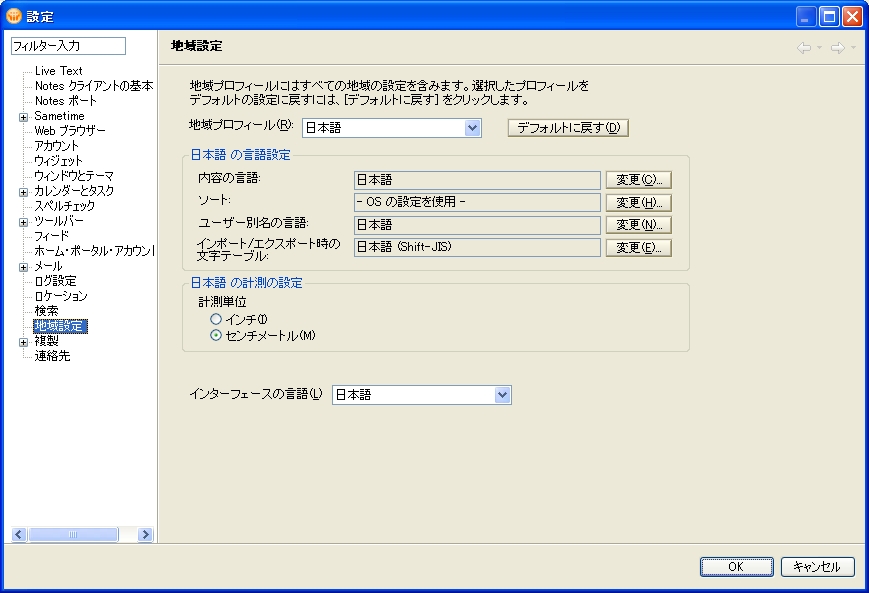Viewport: 869px width, 593px height.
Task: Select the センチメートル radio button
Action: tap(215, 336)
